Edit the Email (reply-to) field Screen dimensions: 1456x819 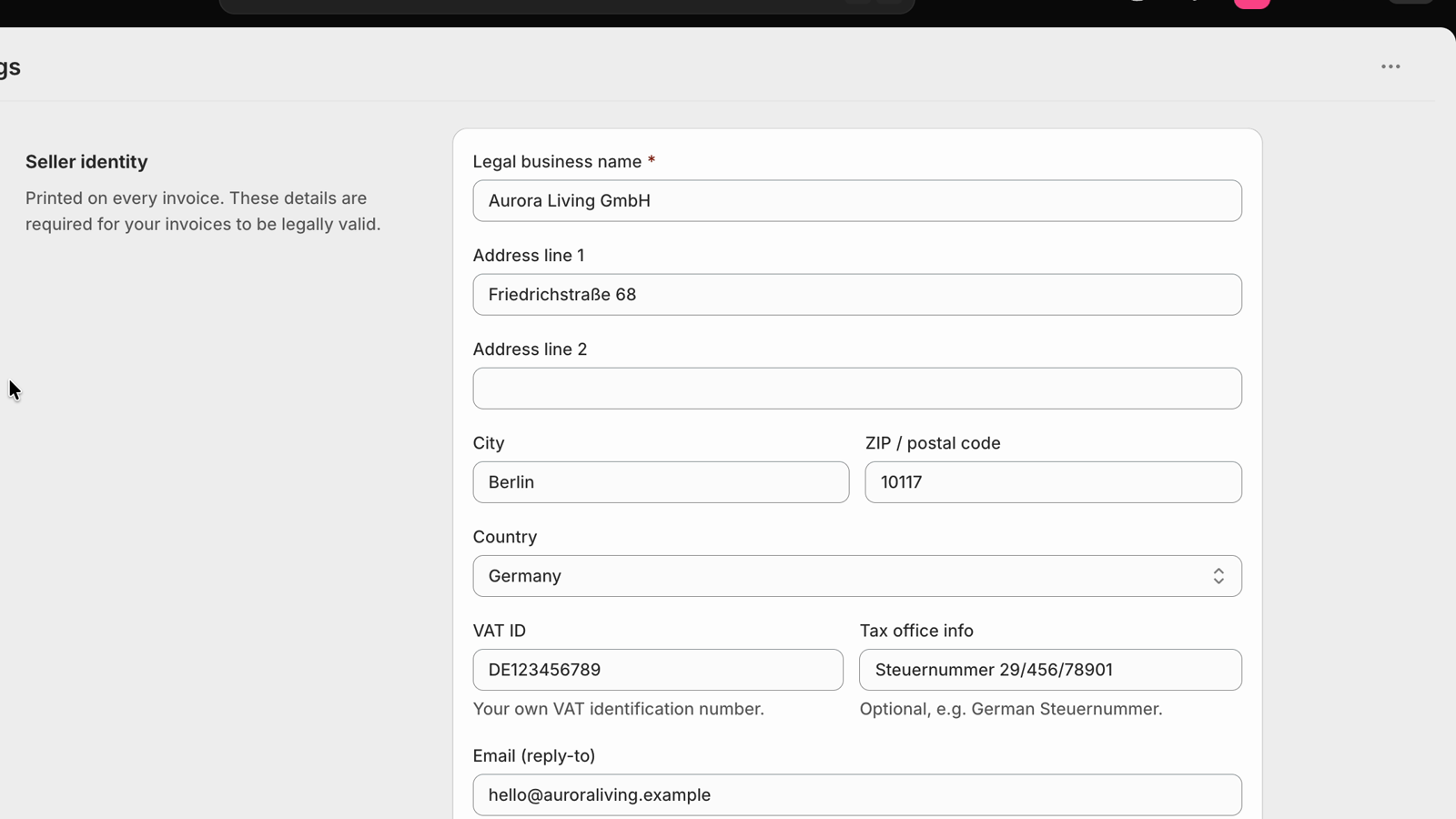[x=857, y=795]
